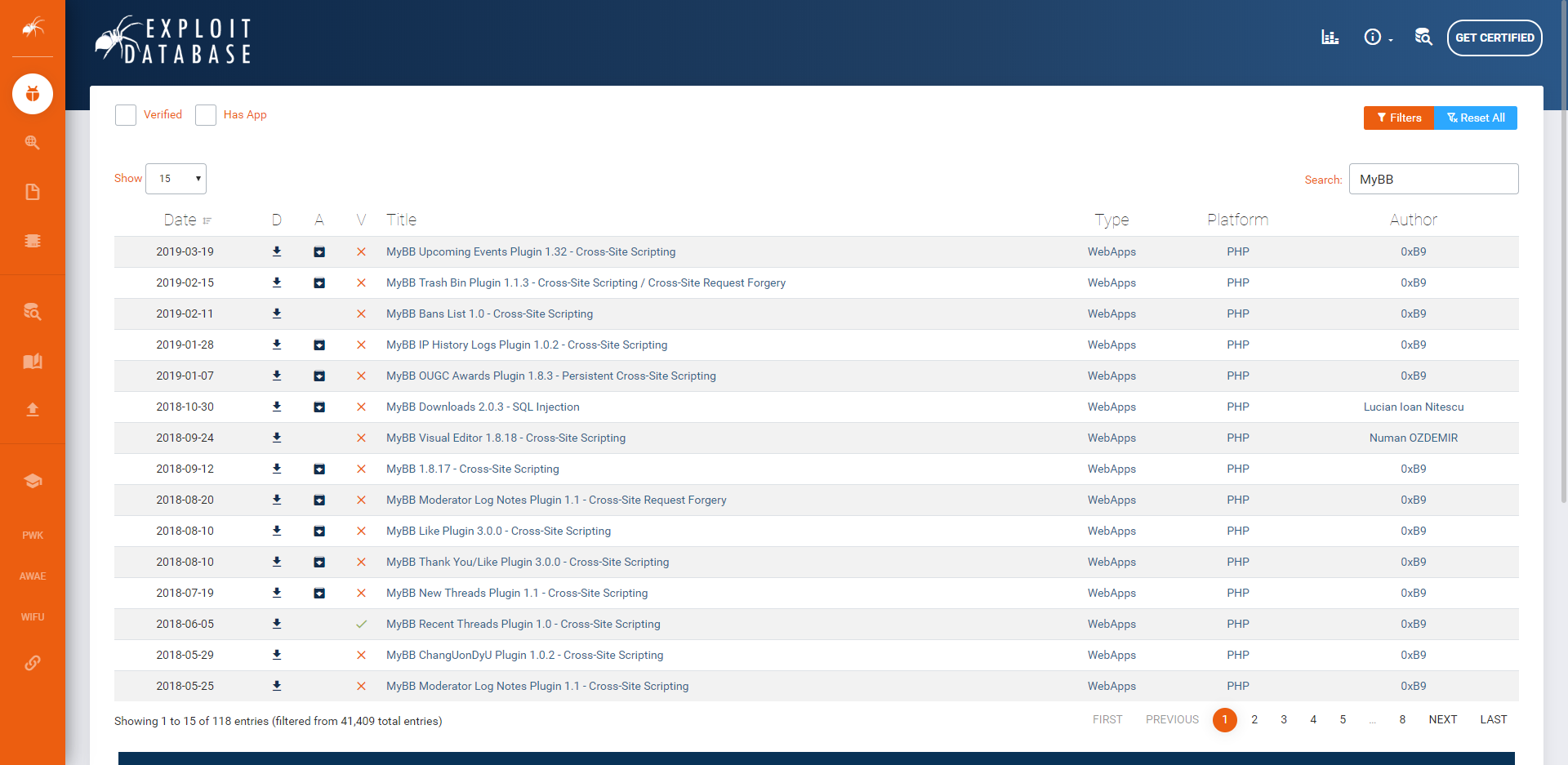1568x765 pixels.
Task: Click date 2018-06-05 cell
Action: [185, 624]
